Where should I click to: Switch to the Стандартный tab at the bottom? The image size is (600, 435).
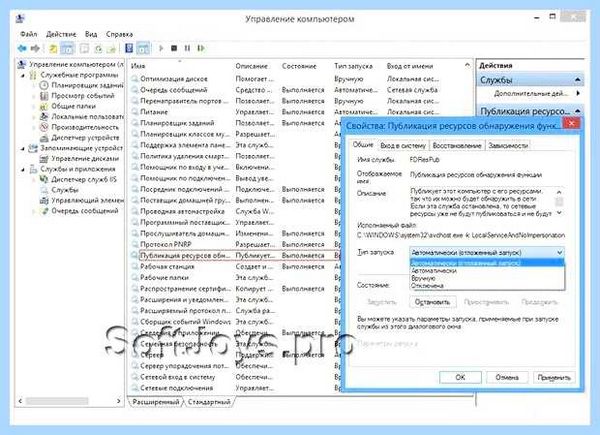pos(209,402)
